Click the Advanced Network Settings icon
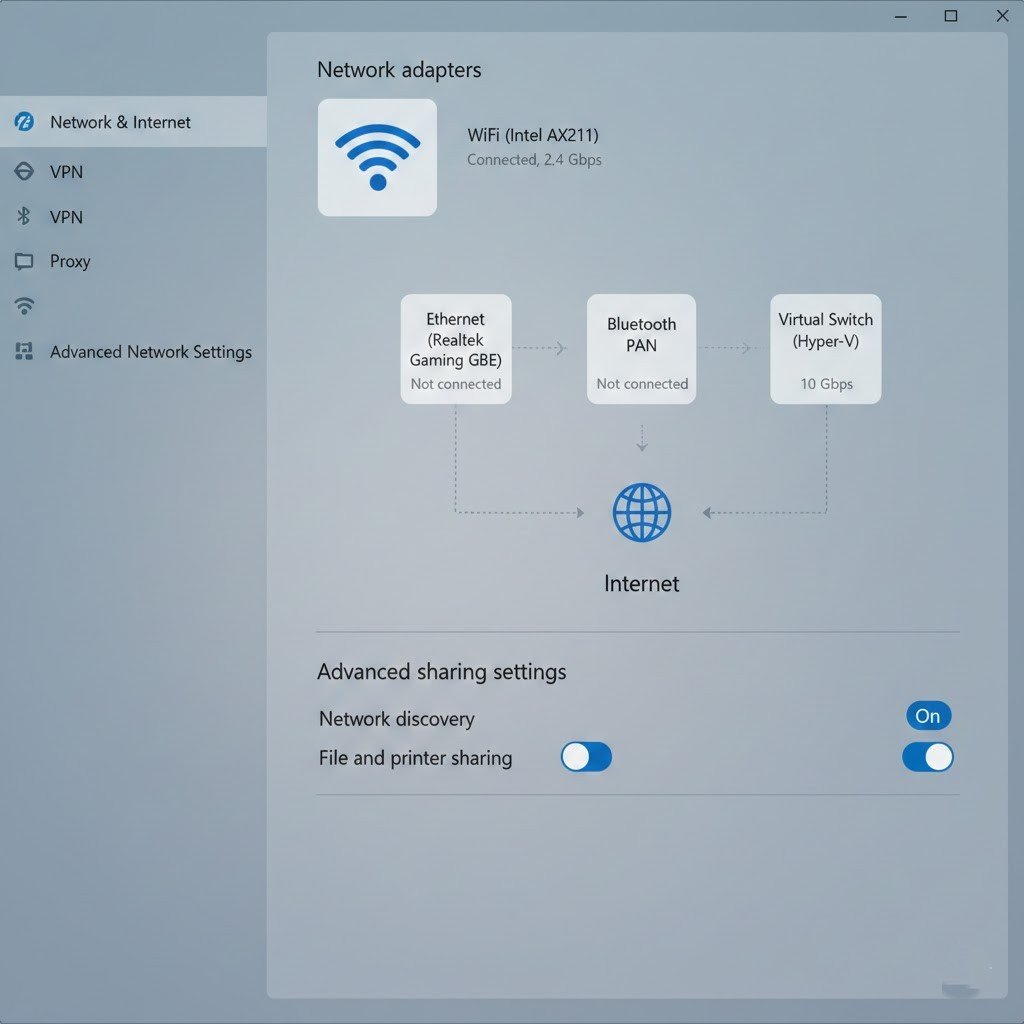1024x1024 pixels. pyautogui.click(x=24, y=352)
